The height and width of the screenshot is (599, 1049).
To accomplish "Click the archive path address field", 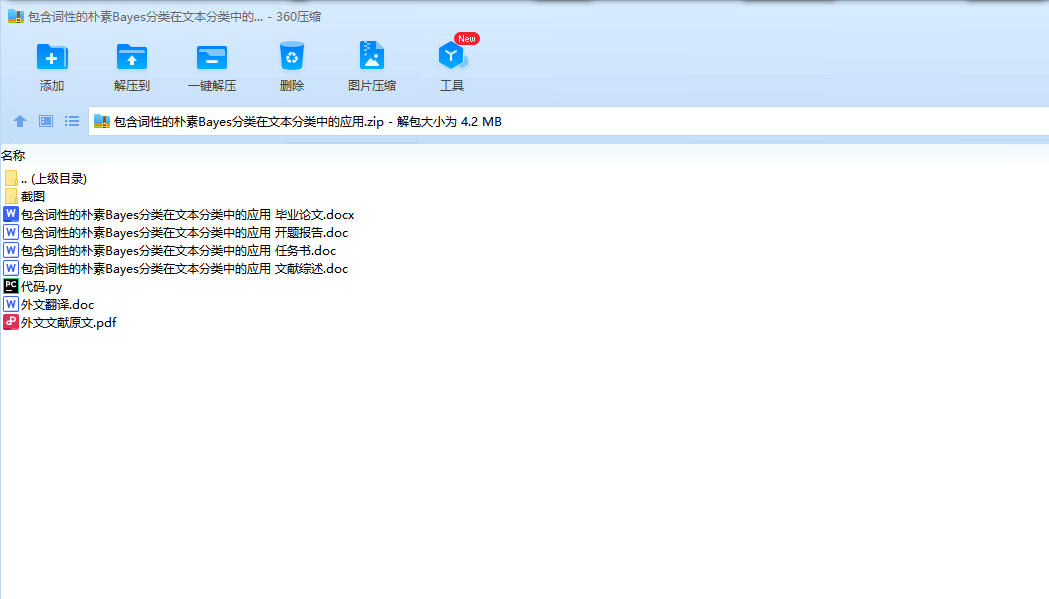I will coord(569,121).
